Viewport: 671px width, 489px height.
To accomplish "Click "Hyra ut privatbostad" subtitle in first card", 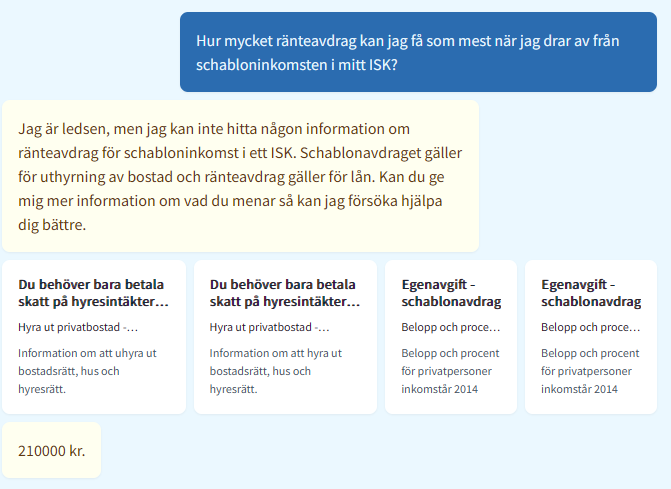I will pos(78,327).
